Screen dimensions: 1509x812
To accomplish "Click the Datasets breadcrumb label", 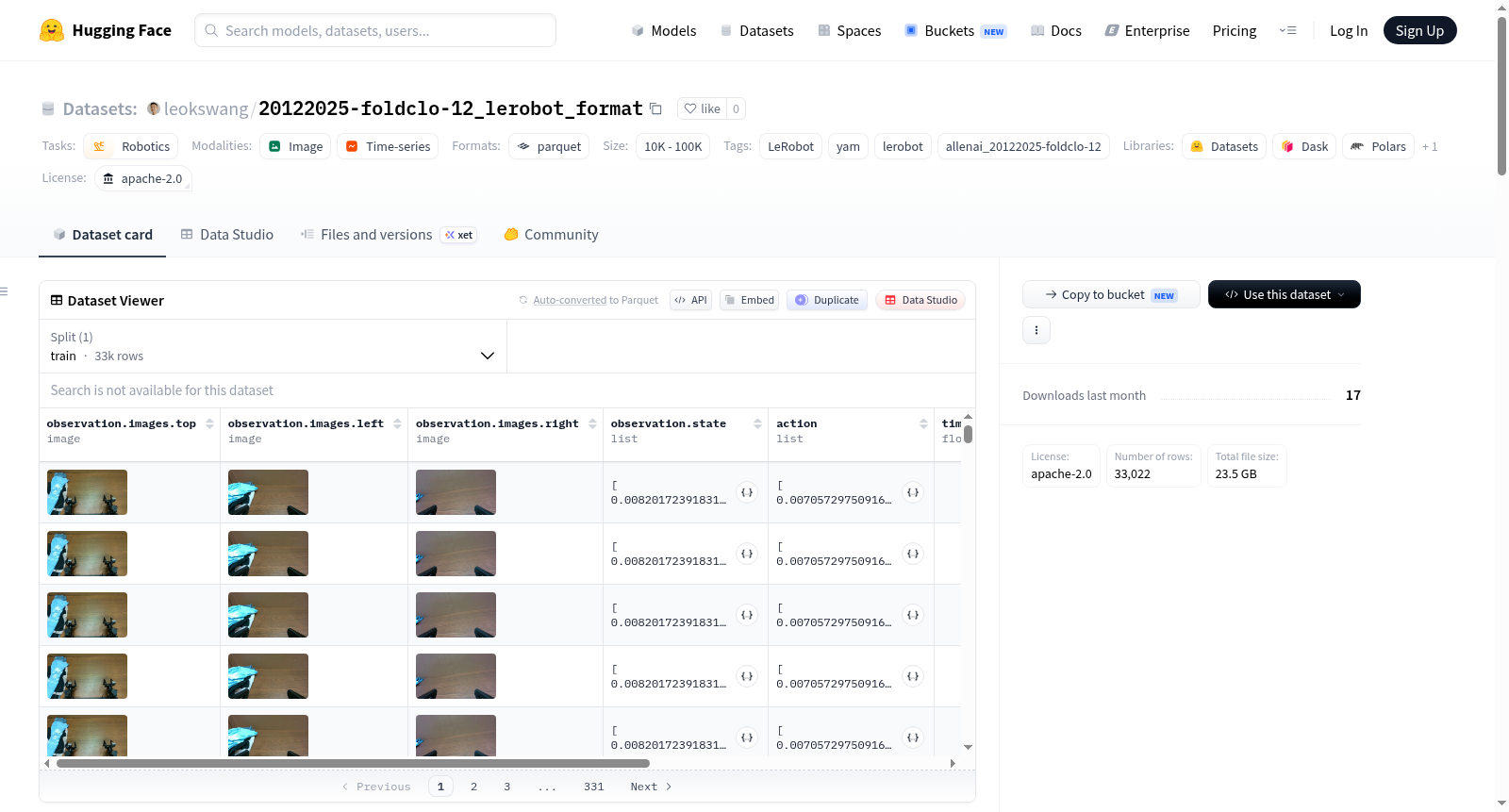I will 100,108.
